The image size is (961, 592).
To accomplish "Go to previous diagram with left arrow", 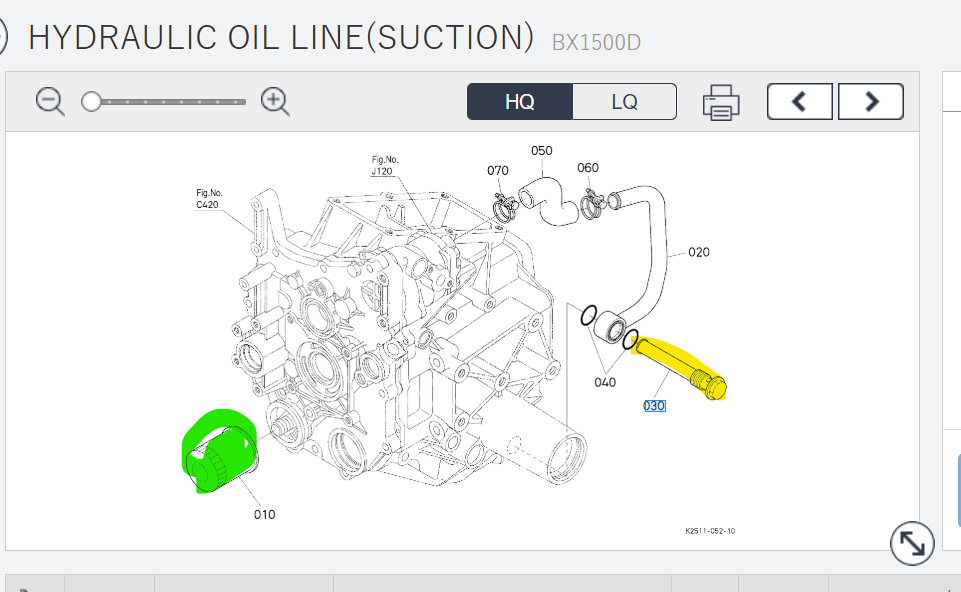I will pos(799,101).
